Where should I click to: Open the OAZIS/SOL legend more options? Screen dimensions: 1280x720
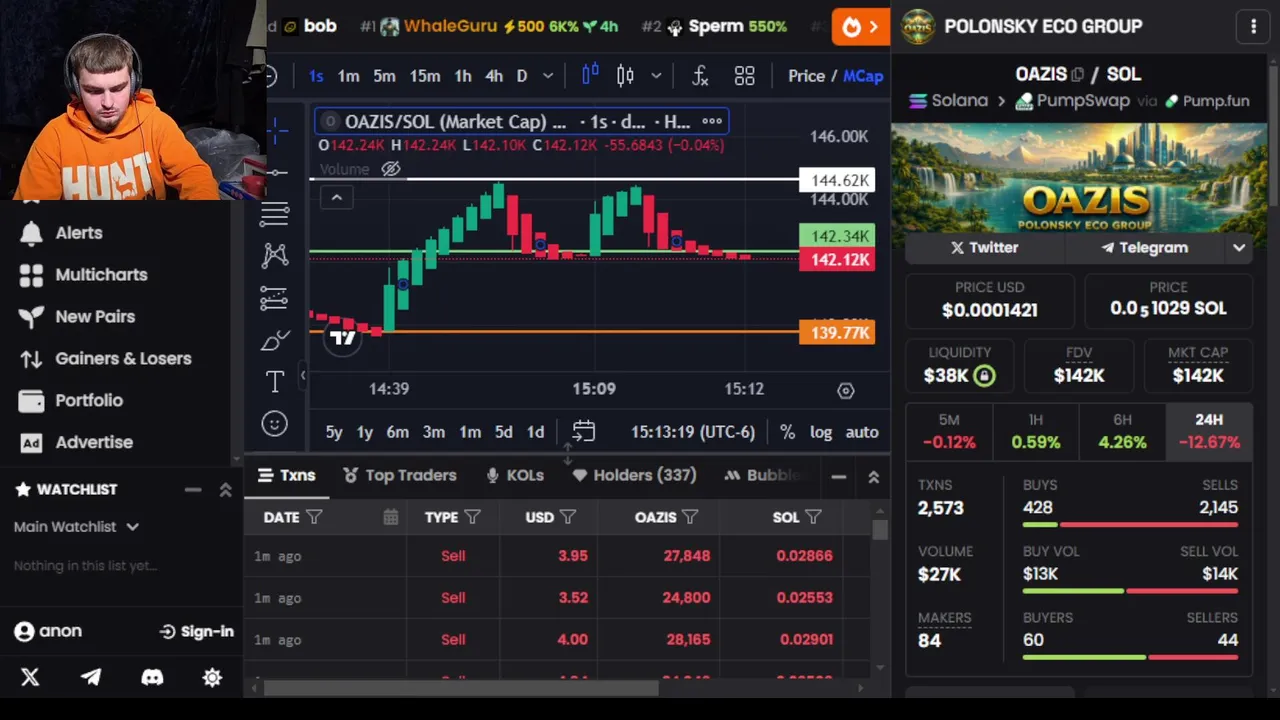coord(712,122)
